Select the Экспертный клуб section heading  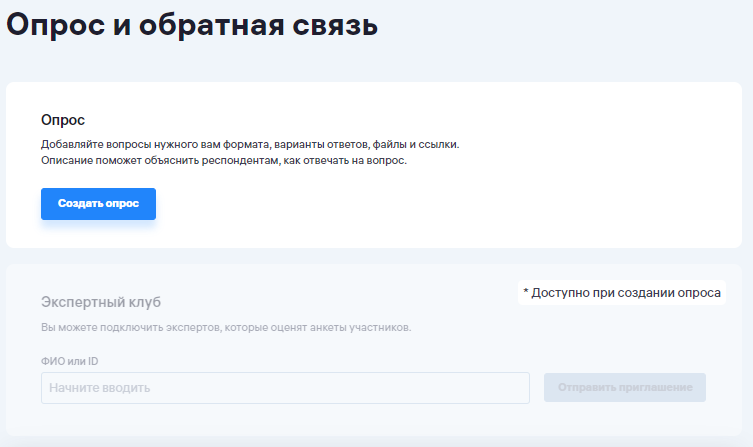coord(101,301)
